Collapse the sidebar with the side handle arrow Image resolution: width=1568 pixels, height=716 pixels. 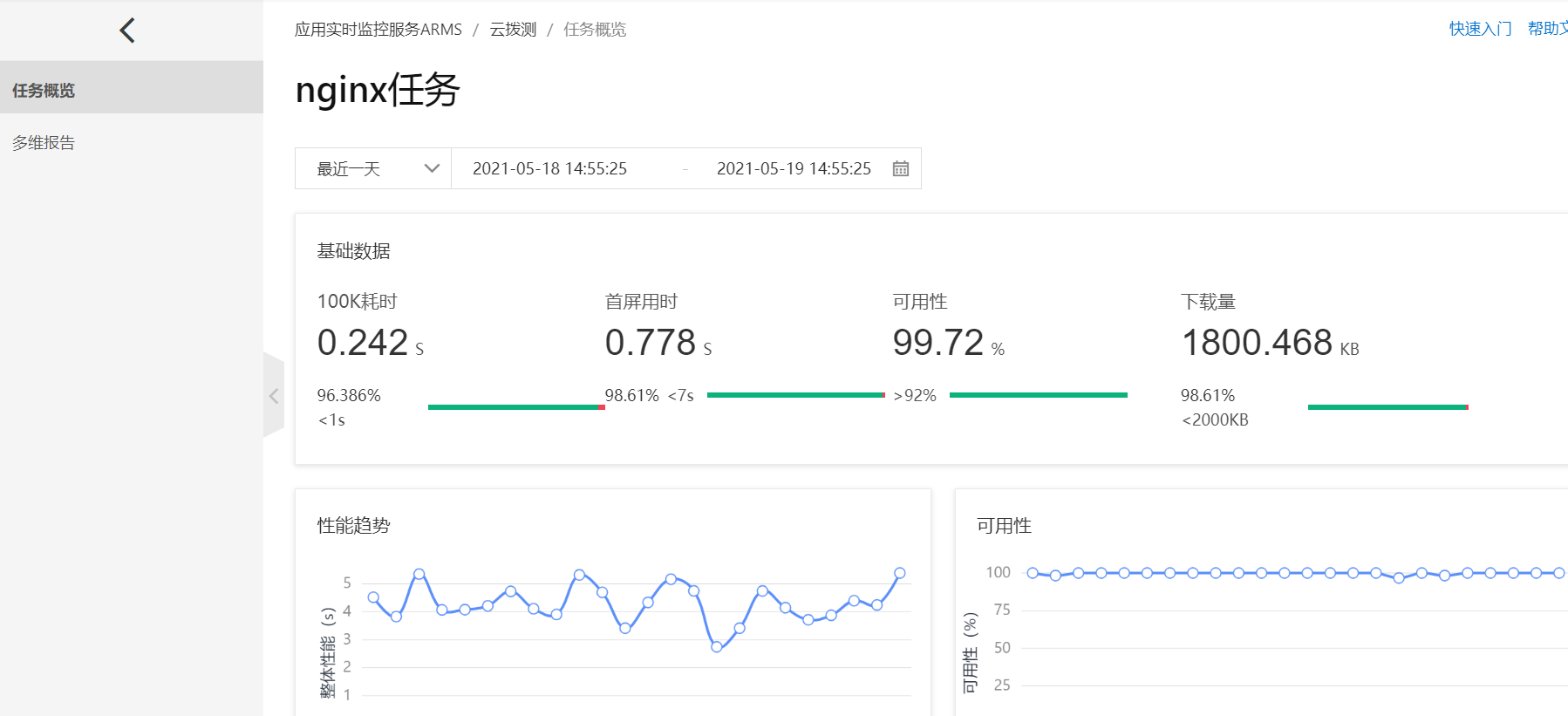click(274, 396)
